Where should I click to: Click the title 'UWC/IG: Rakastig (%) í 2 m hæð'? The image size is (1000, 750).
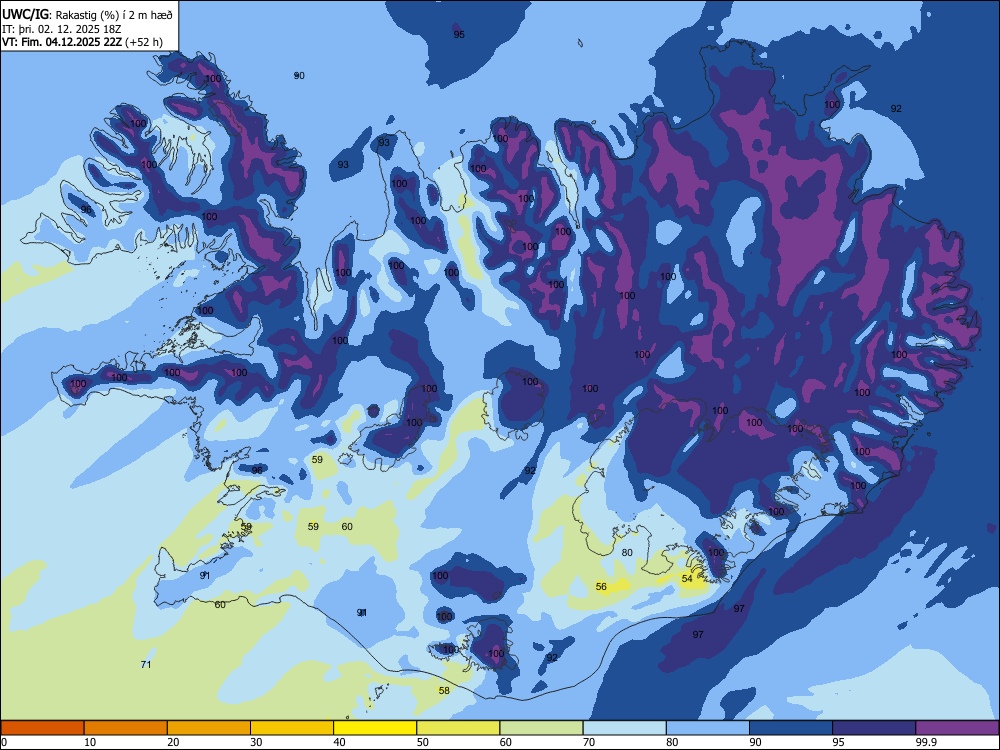point(87,14)
